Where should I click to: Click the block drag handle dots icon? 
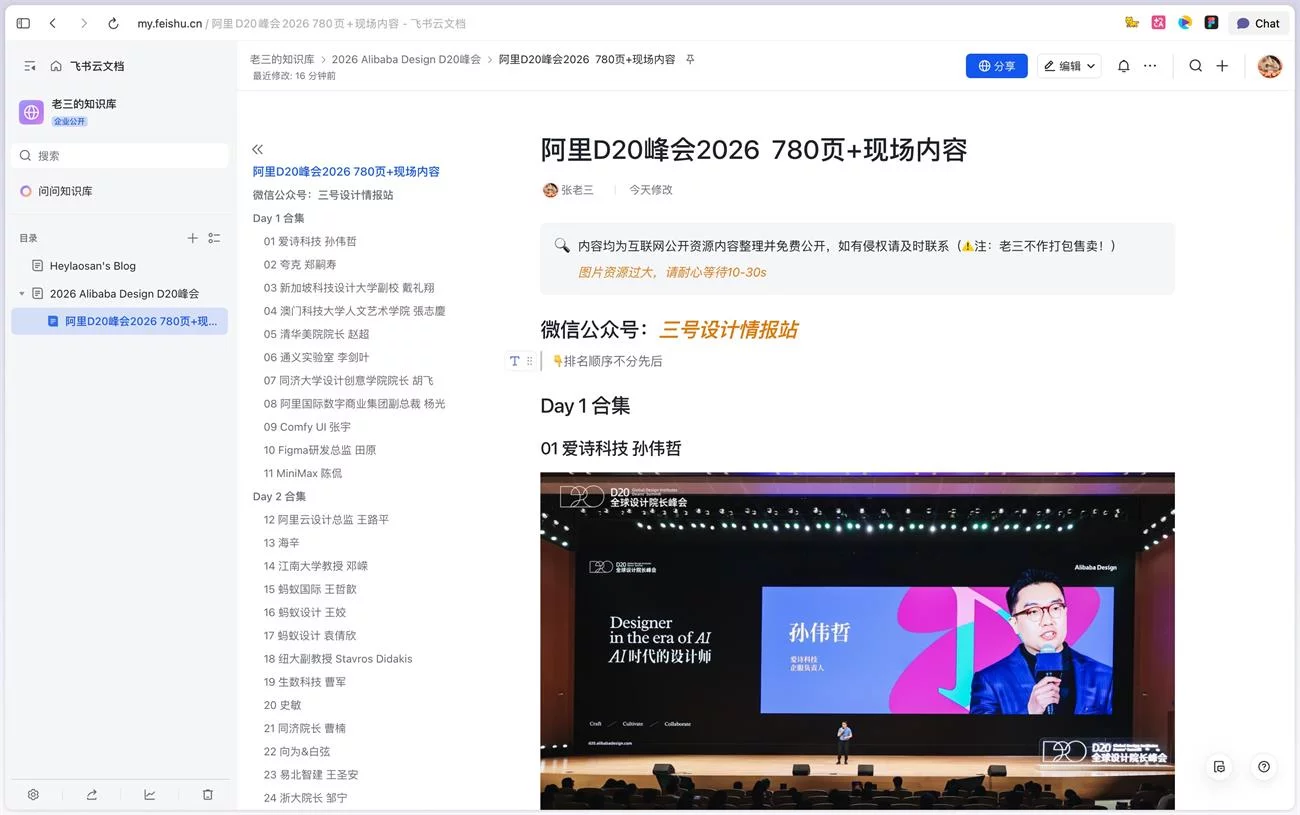pyautogui.click(x=530, y=361)
